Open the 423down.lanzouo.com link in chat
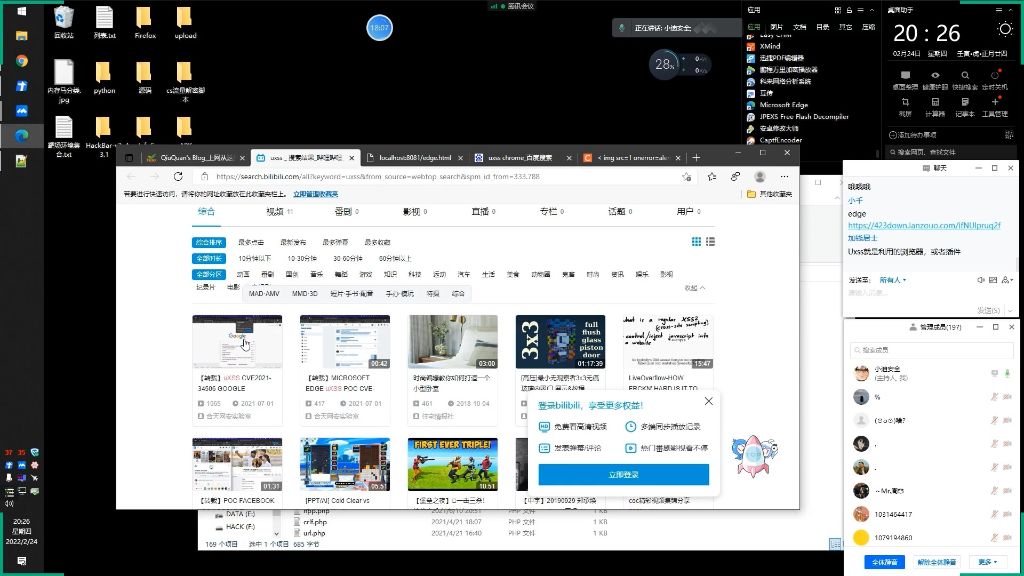The width and height of the screenshot is (1024, 576). [x=923, y=225]
